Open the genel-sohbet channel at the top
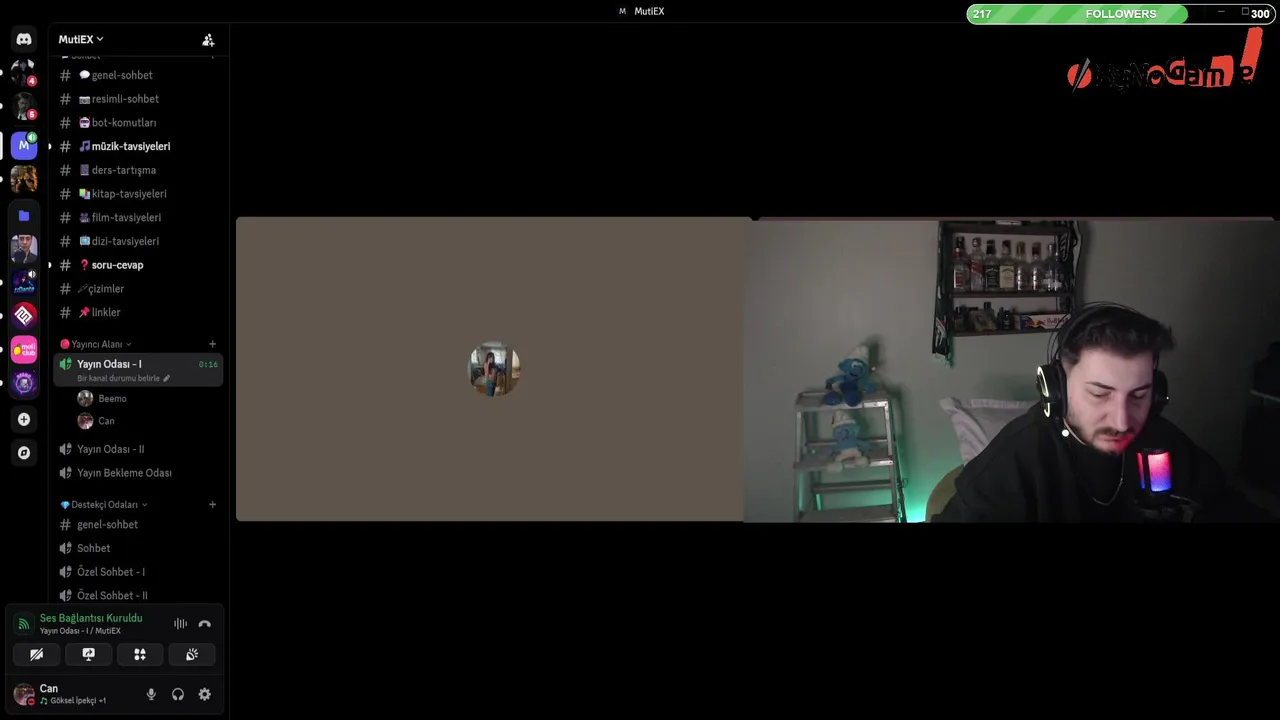 tap(138, 75)
